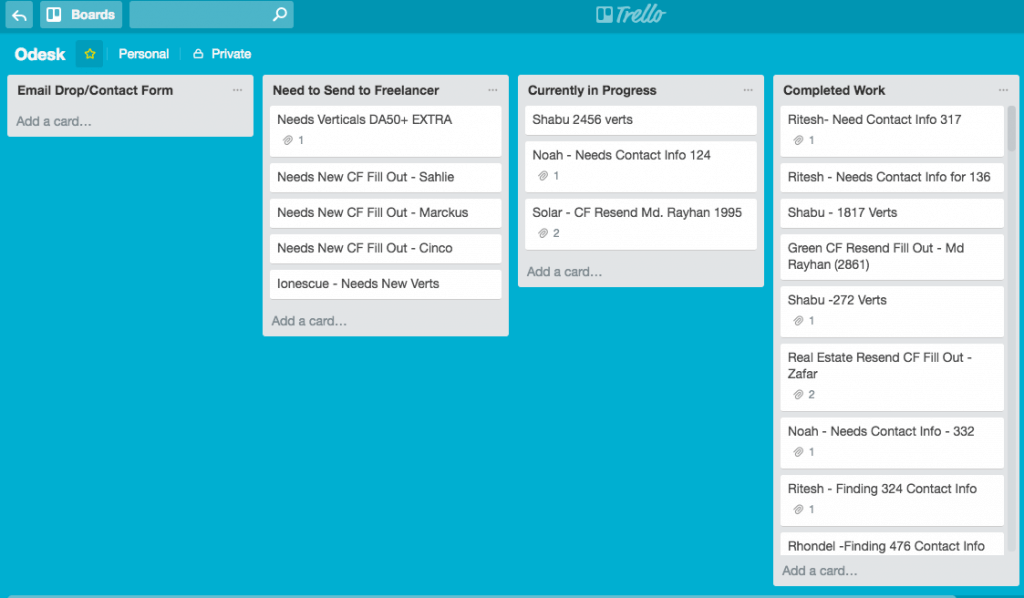Open Completed Work list menu

(x=1003, y=90)
